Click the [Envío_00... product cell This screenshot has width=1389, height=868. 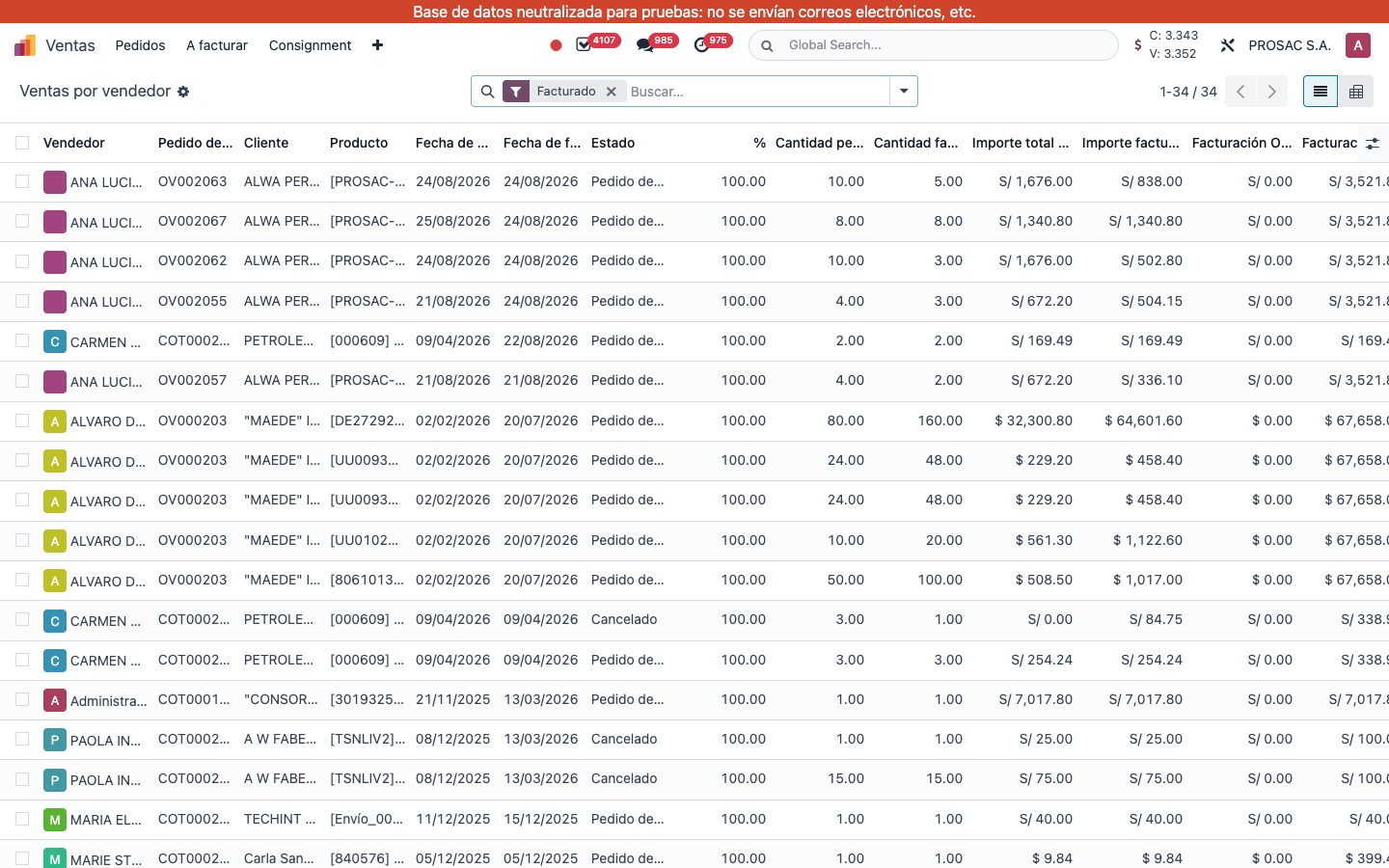[366, 819]
